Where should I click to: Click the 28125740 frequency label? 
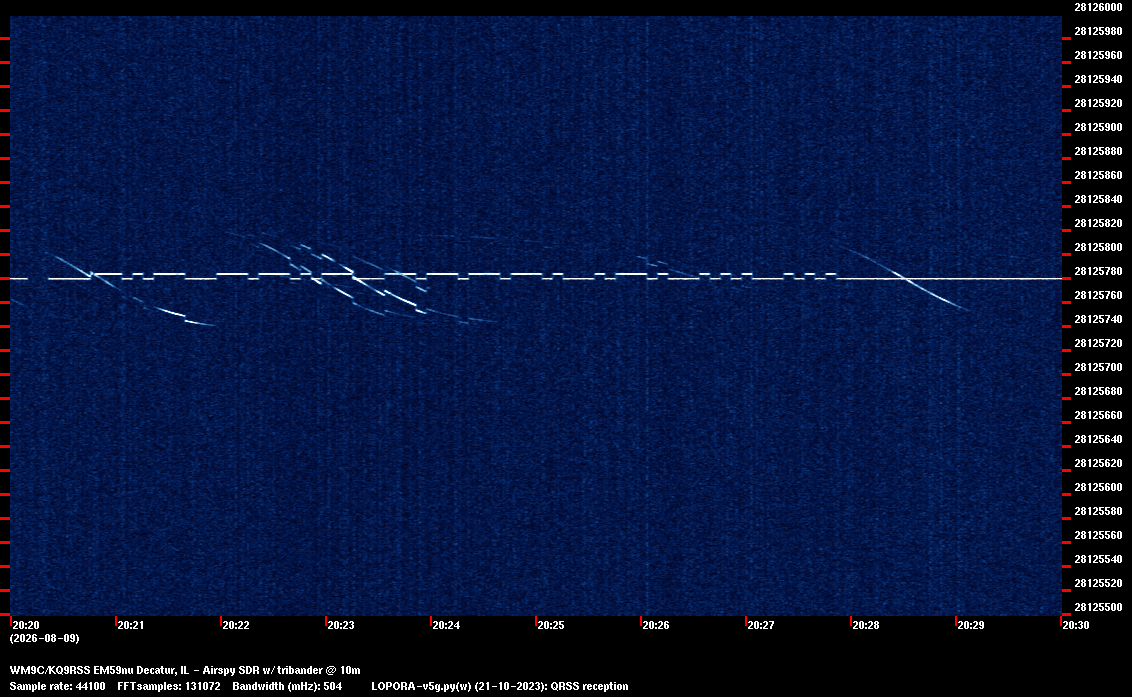pos(1098,319)
